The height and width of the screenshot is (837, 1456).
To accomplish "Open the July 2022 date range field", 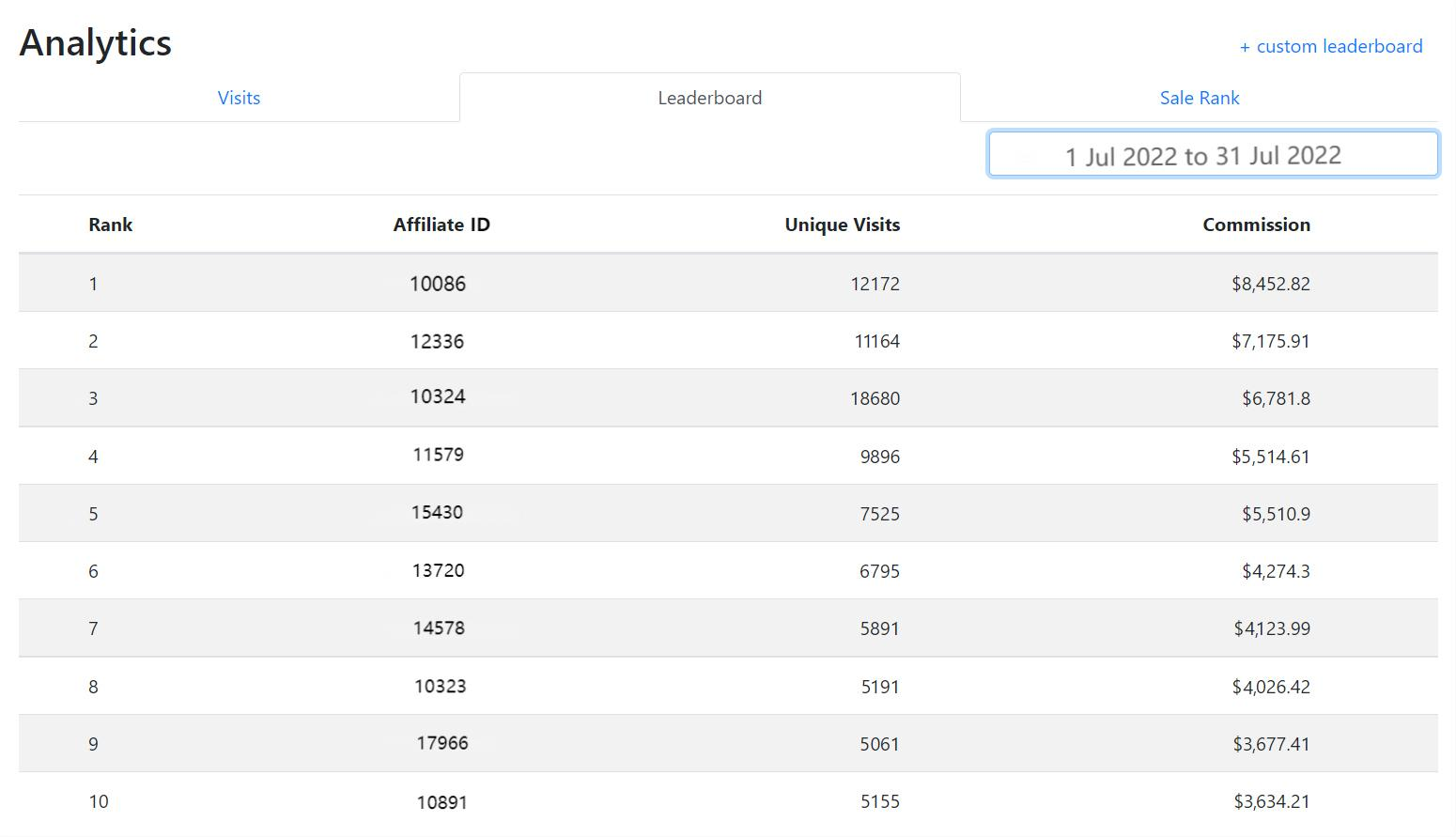I will 1212,154.
